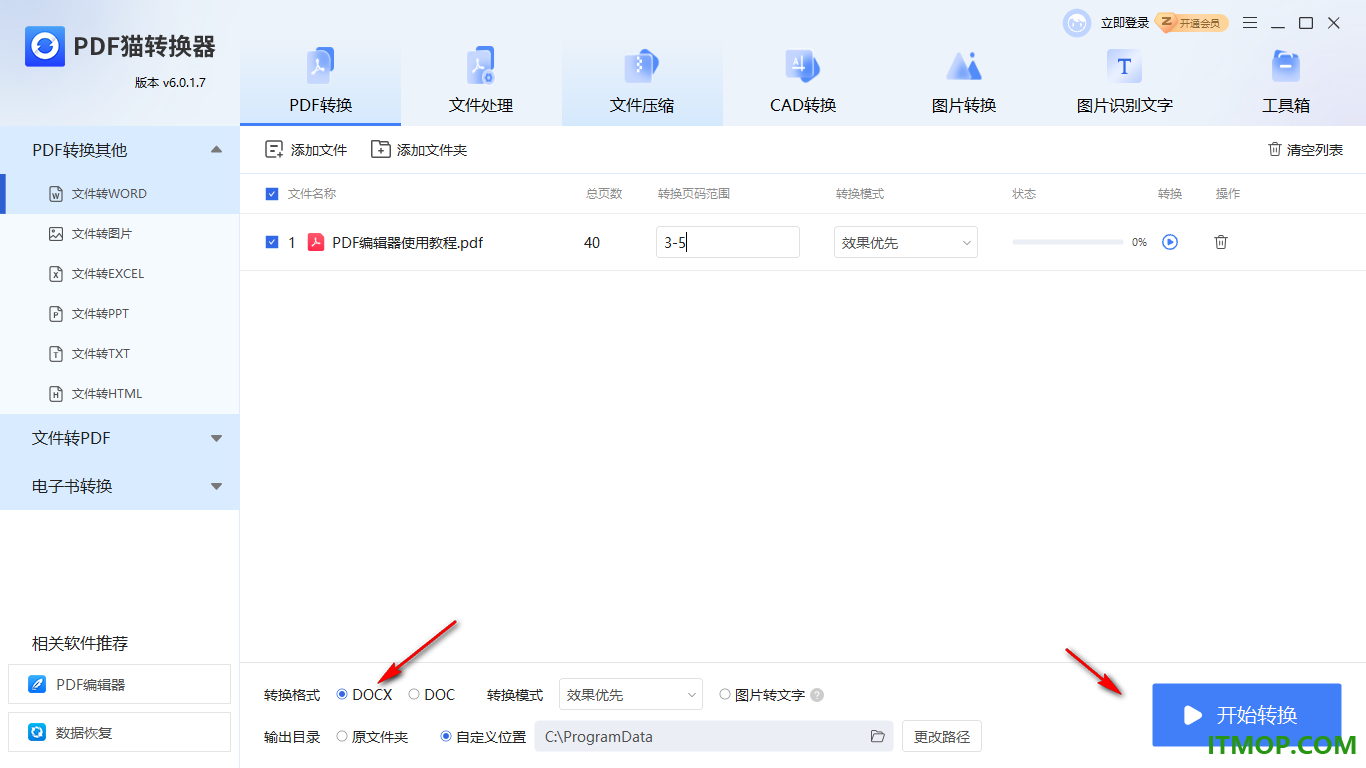Open the row's 效果优先 mode dropdown
The width and height of the screenshot is (1366, 768).
(x=906, y=242)
